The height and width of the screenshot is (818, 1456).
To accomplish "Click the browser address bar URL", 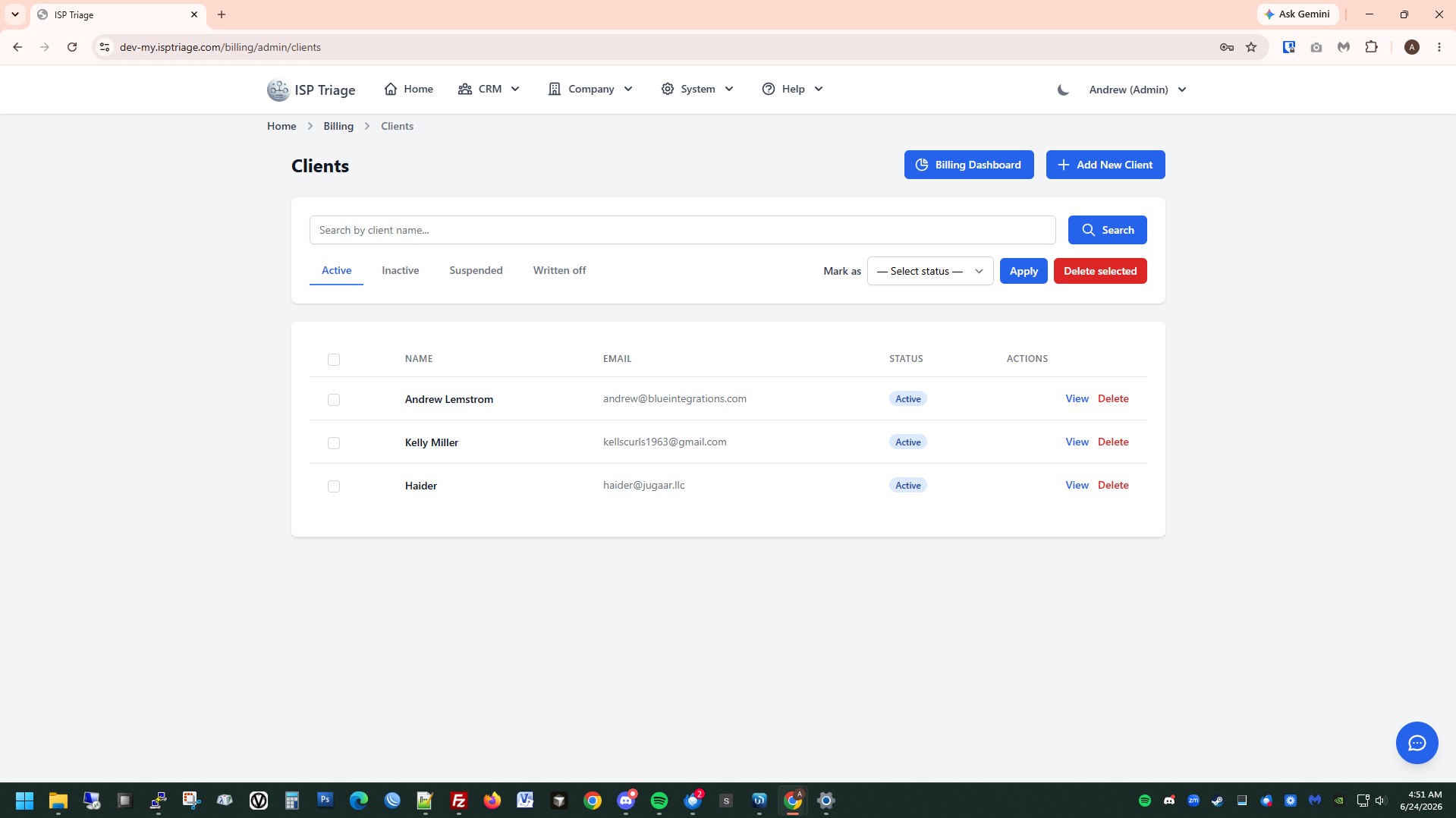I will (x=220, y=47).
